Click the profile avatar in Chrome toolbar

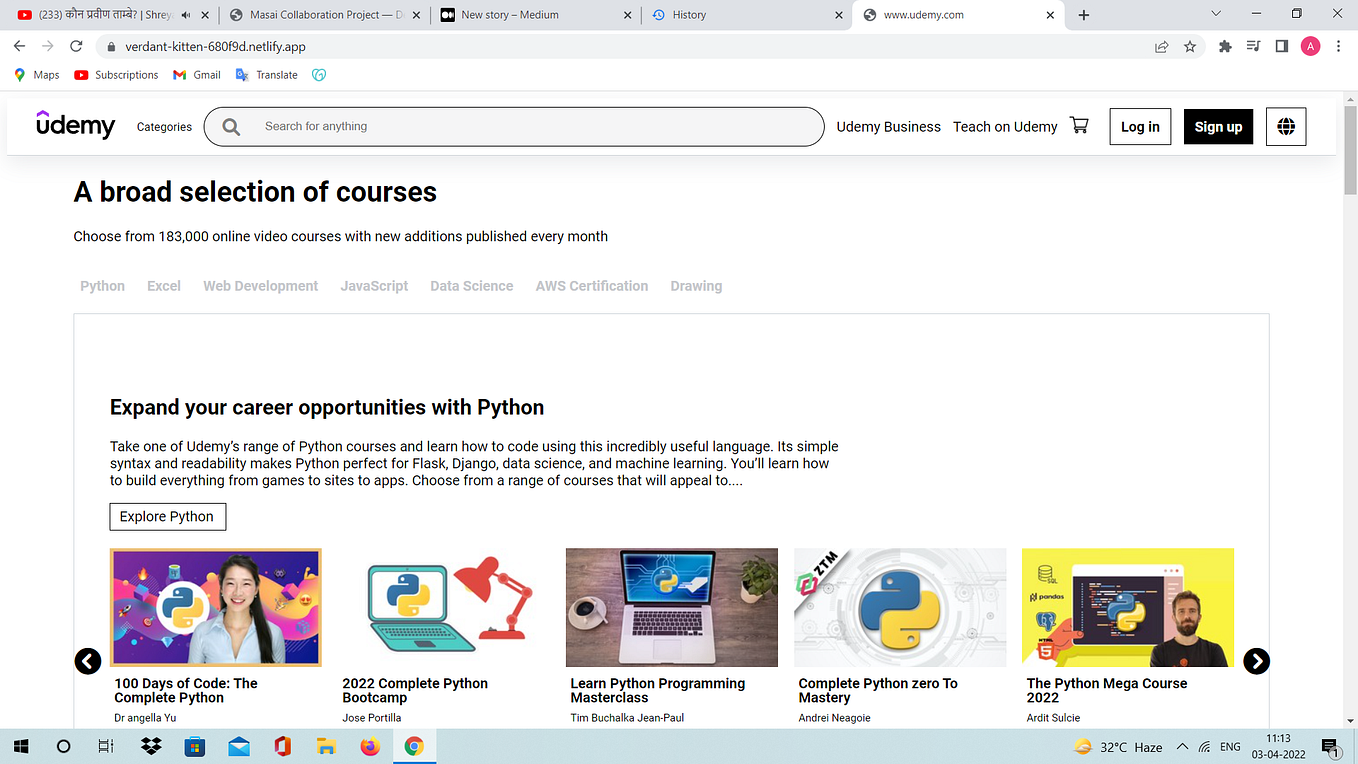[1310, 46]
